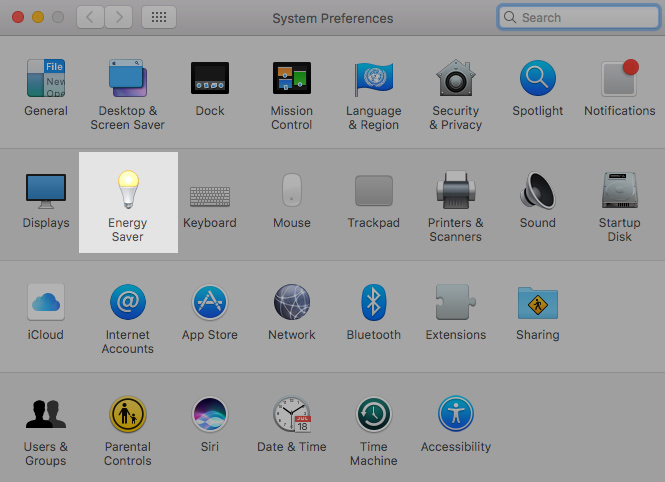Click the forward navigation arrow button
This screenshot has width=665, height=482.
119,17
